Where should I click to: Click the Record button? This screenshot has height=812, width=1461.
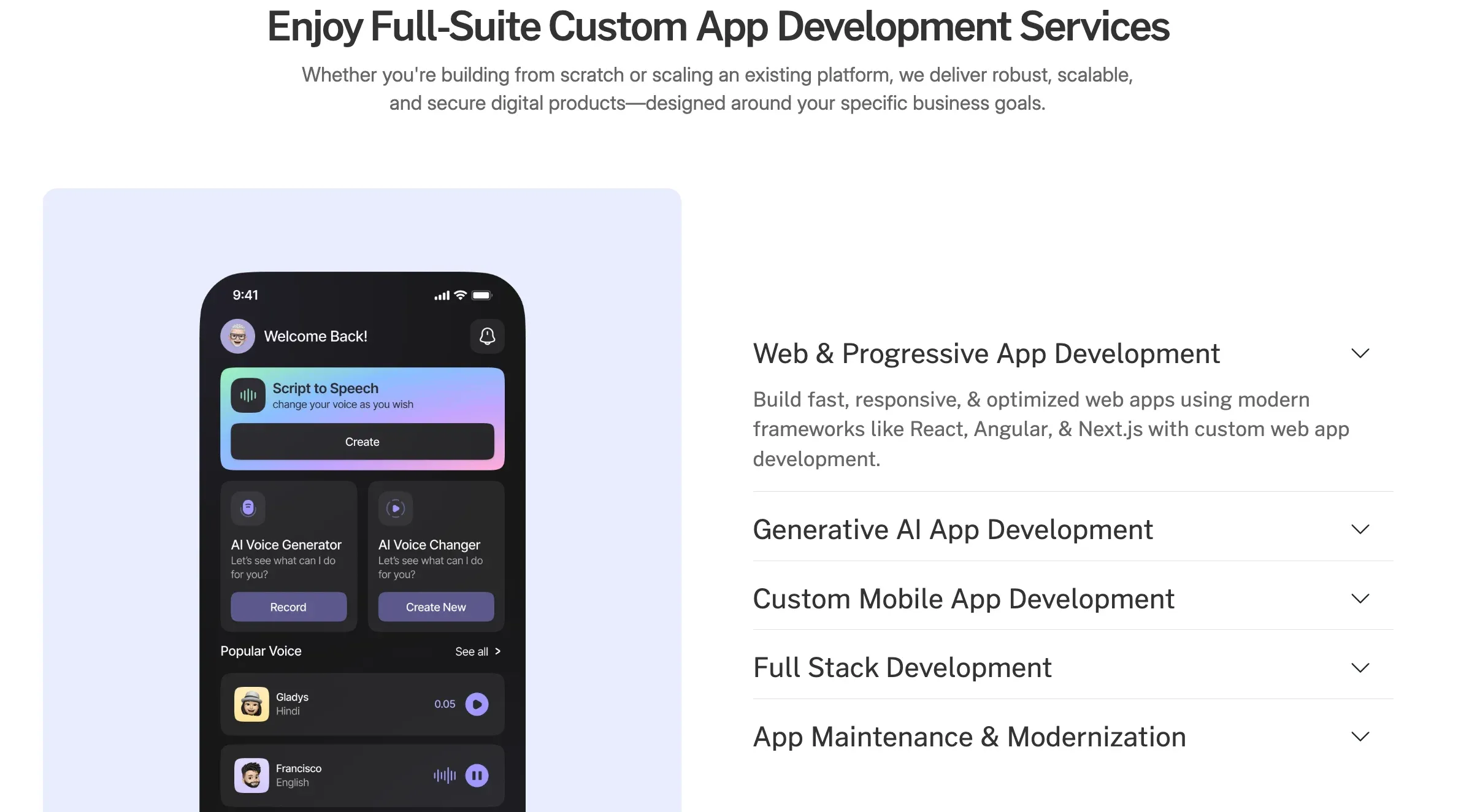(x=288, y=607)
